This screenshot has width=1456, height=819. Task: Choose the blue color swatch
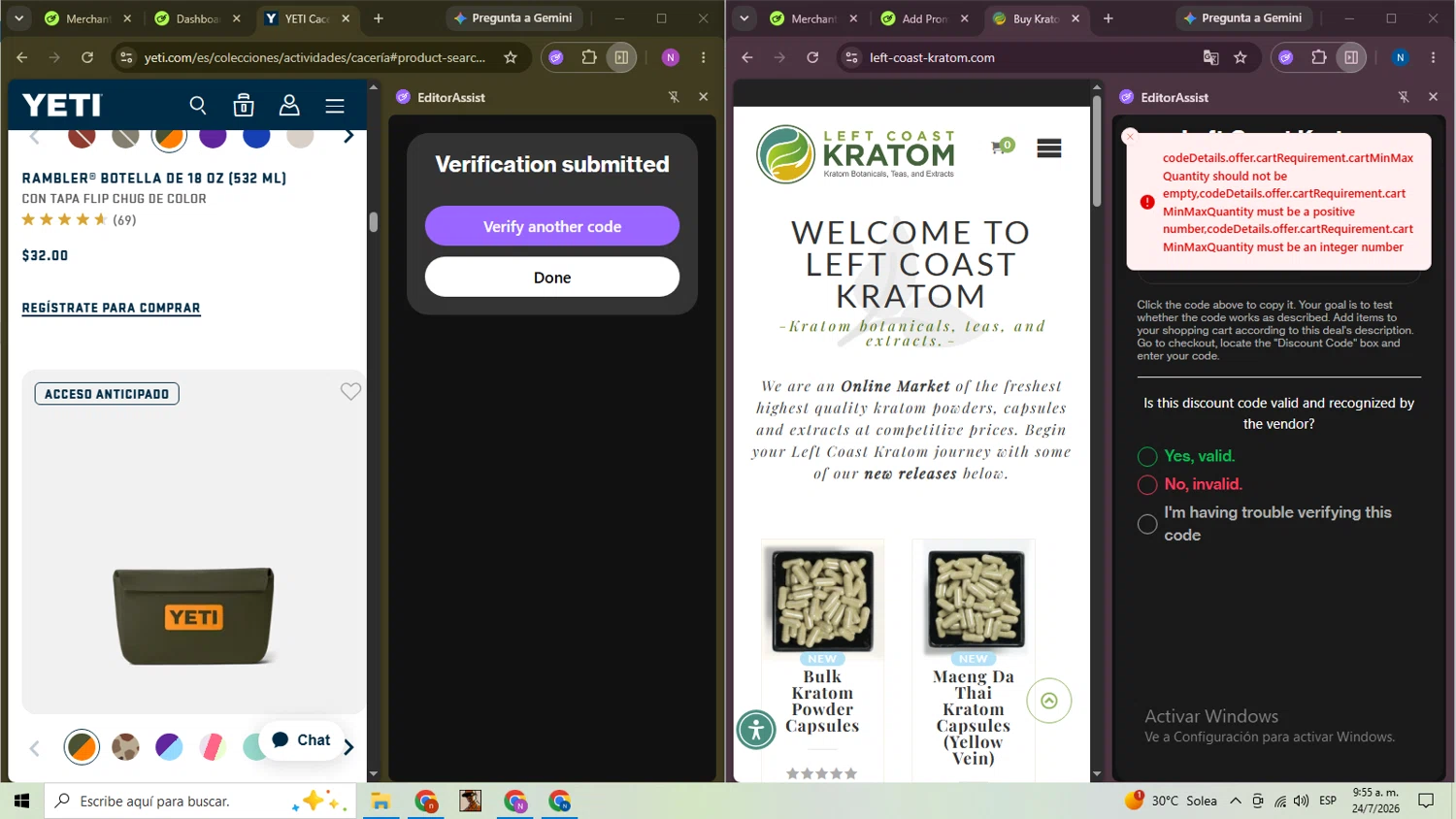point(256,137)
